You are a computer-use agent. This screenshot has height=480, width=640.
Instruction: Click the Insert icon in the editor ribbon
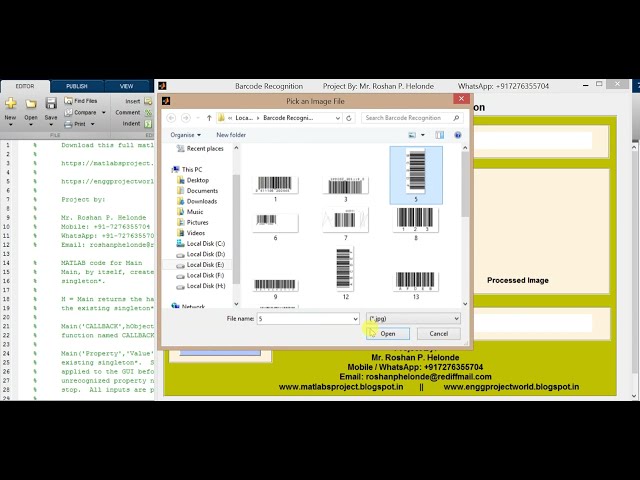[148, 101]
